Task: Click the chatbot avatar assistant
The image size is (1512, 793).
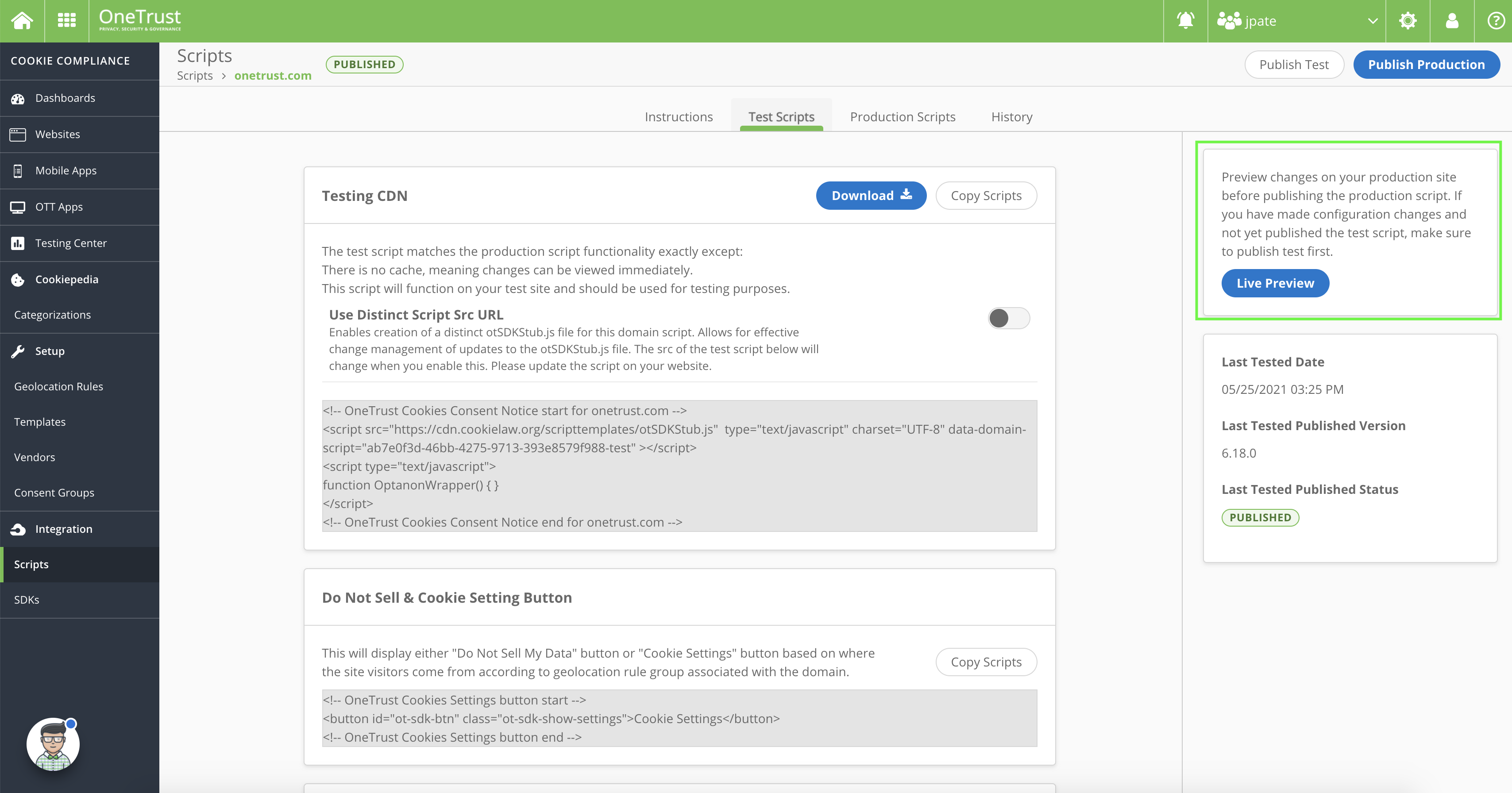Action: click(x=53, y=744)
